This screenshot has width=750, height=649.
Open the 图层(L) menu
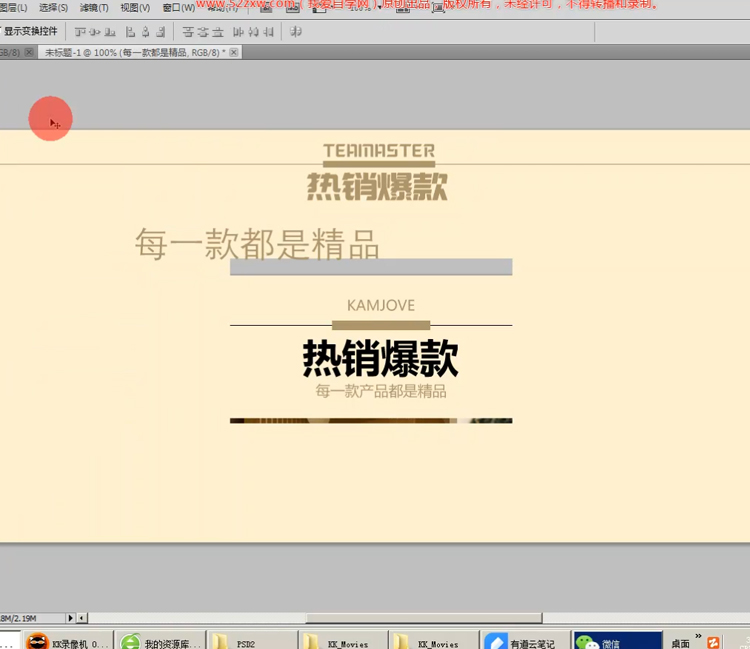13,8
